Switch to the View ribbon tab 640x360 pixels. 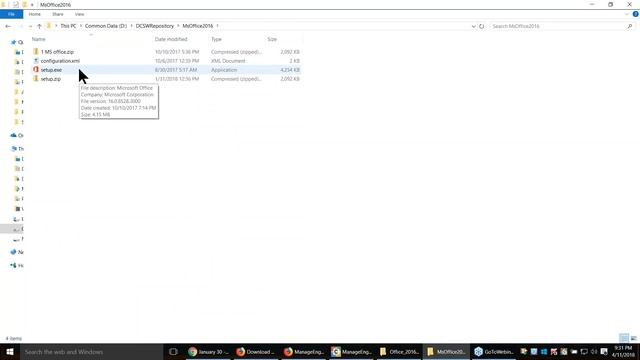pos(79,14)
